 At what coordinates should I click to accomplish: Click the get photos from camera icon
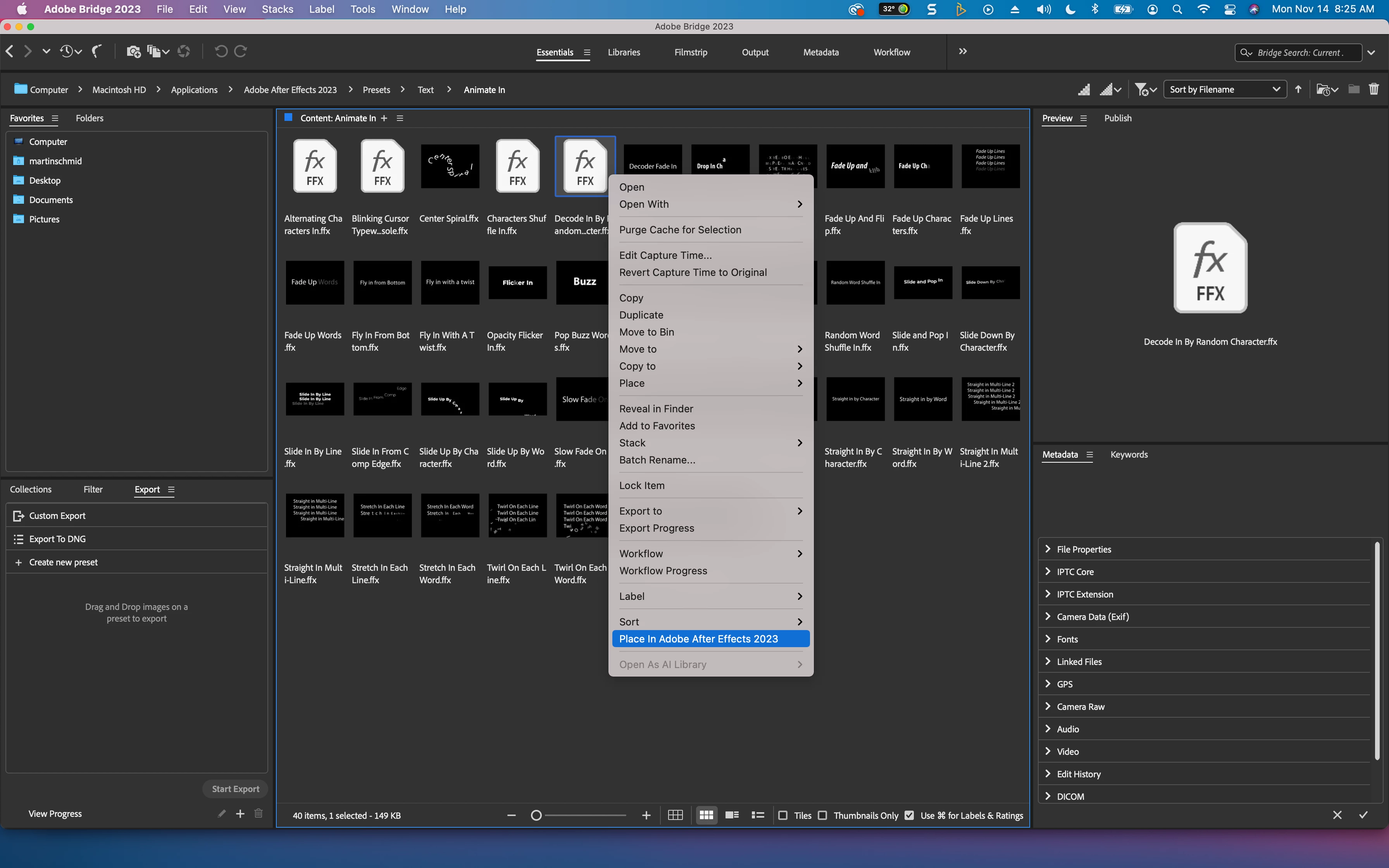click(133, 52)
